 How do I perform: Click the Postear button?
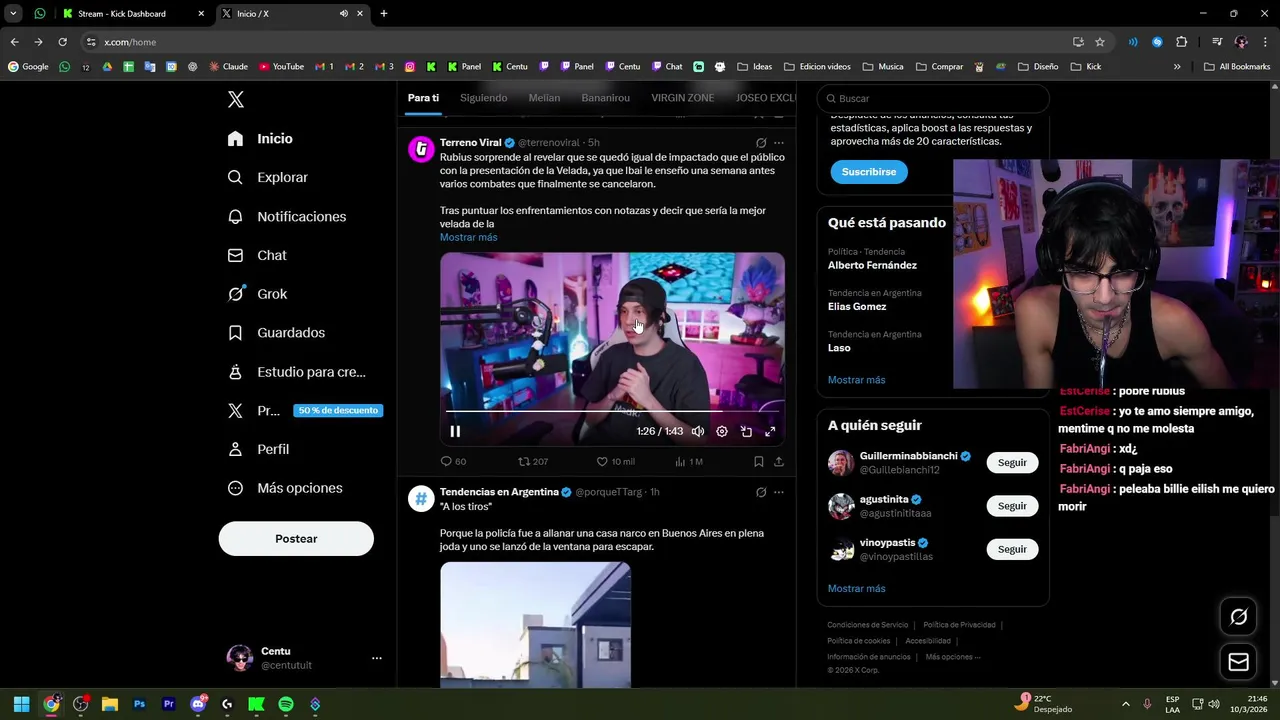(296, 539)
